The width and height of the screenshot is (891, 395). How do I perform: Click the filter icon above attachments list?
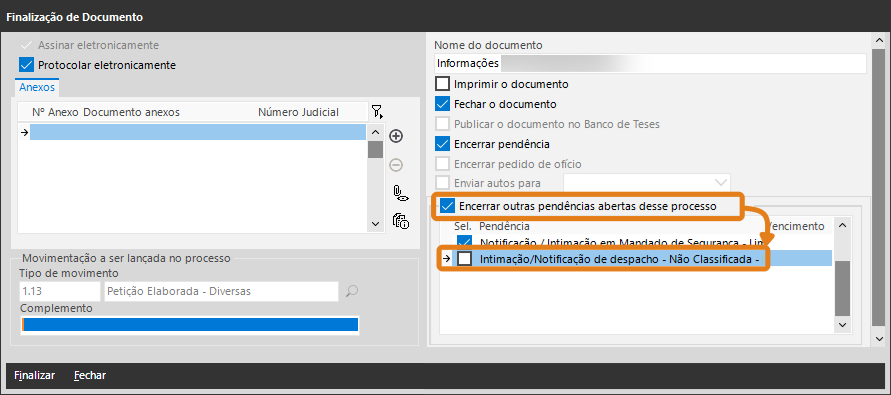click(377, 111)
